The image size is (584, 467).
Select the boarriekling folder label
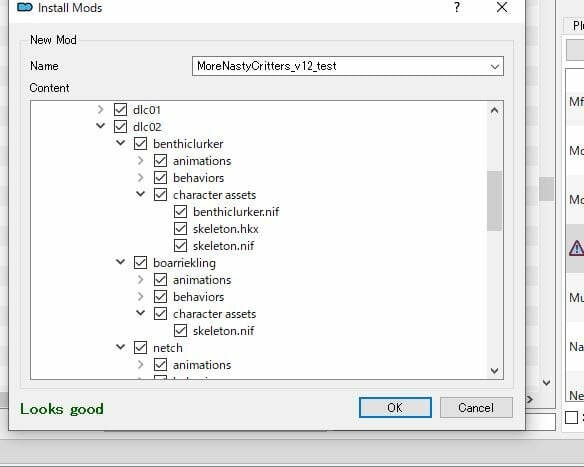pos(184,263)
